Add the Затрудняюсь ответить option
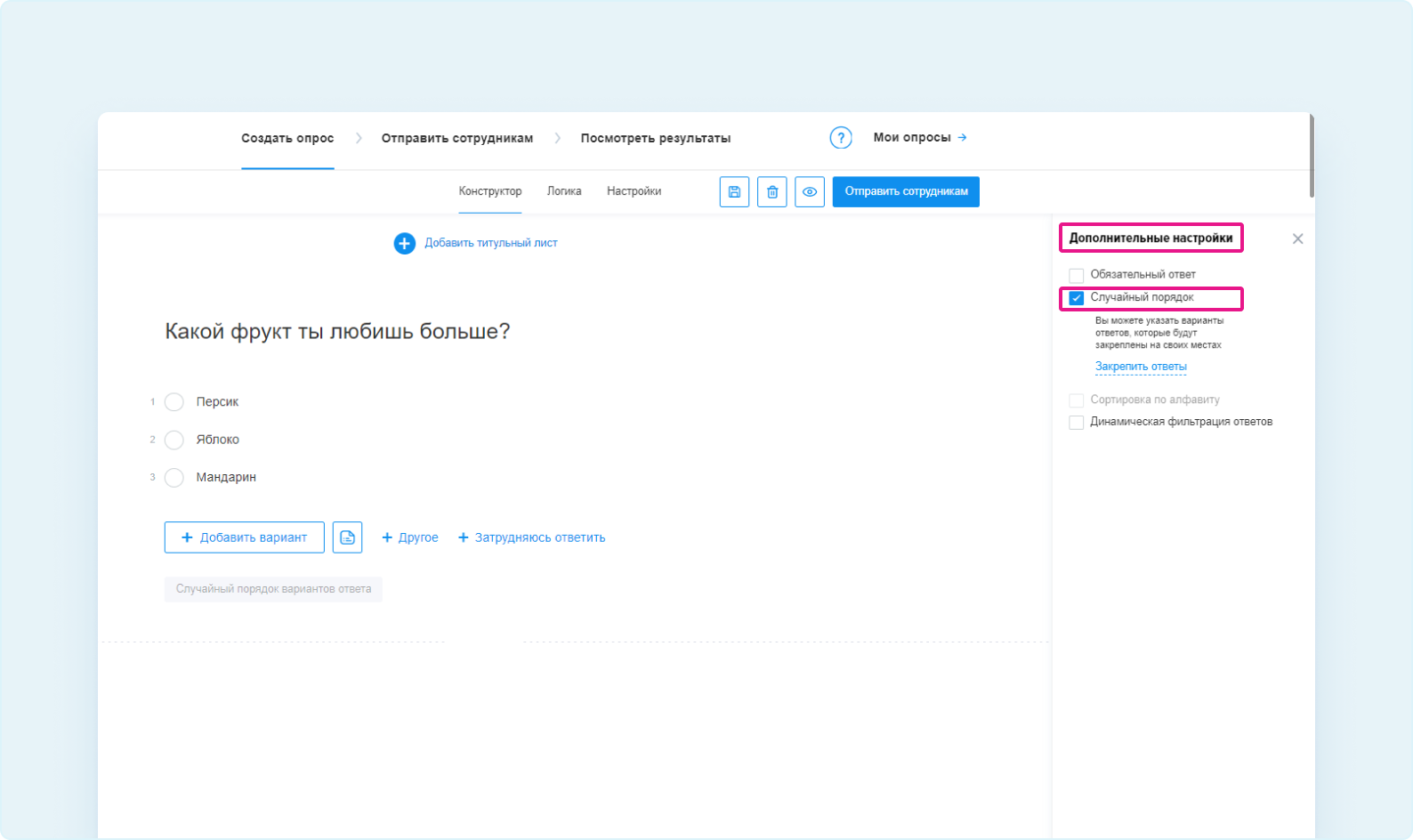 [531, 537]
